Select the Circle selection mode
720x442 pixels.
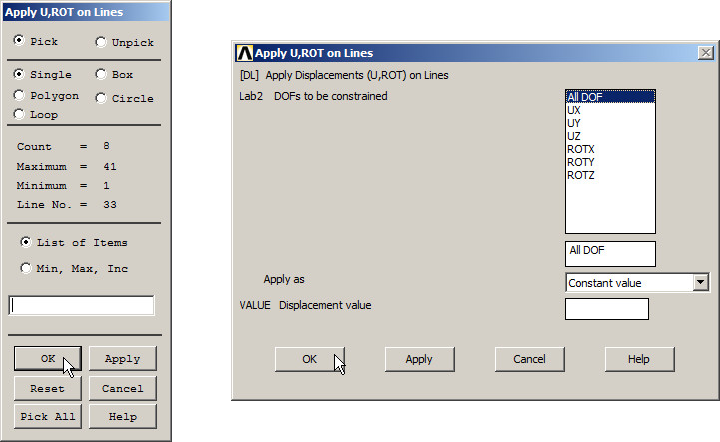pos(101,98)
